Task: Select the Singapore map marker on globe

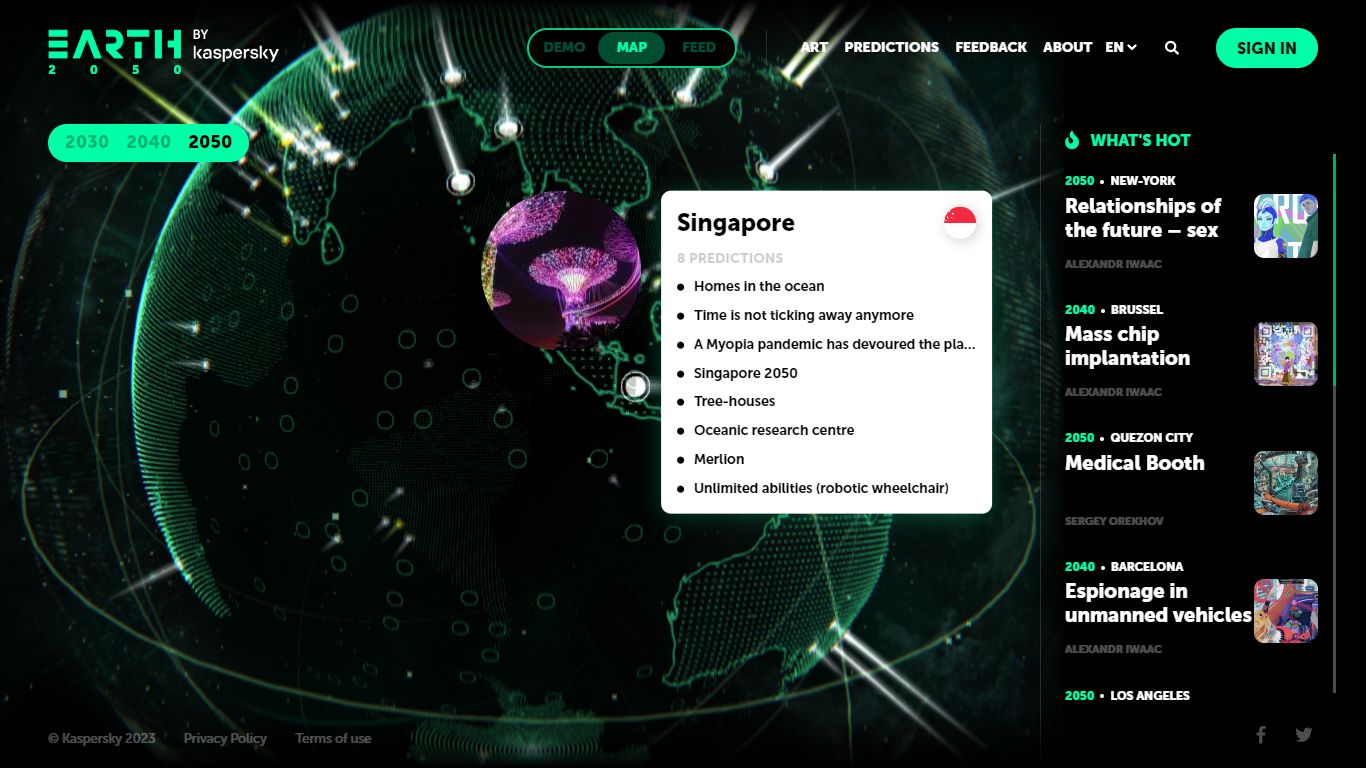Action: point(635,386)
